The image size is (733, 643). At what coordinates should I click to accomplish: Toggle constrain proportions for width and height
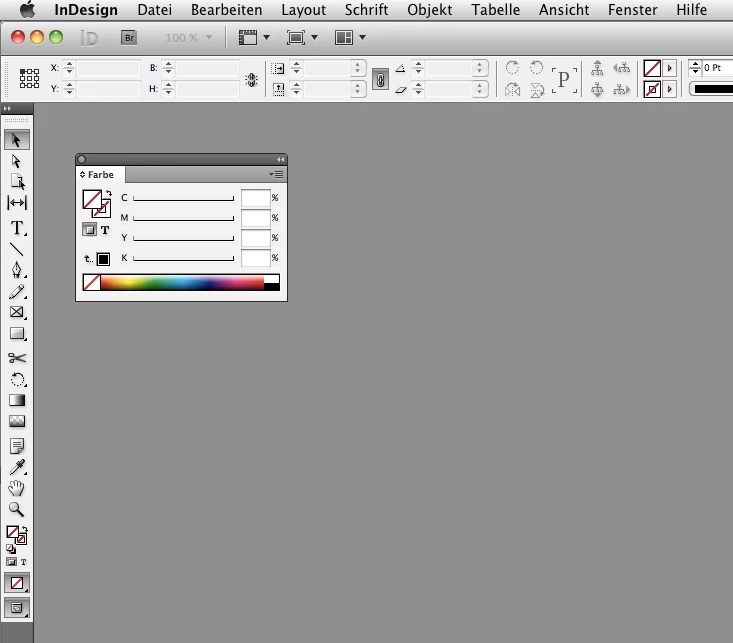click(x=252, y=79)
